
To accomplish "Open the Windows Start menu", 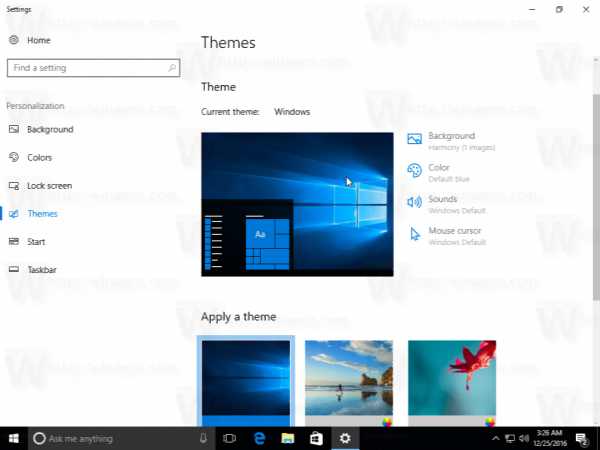I will pos(14,438).
